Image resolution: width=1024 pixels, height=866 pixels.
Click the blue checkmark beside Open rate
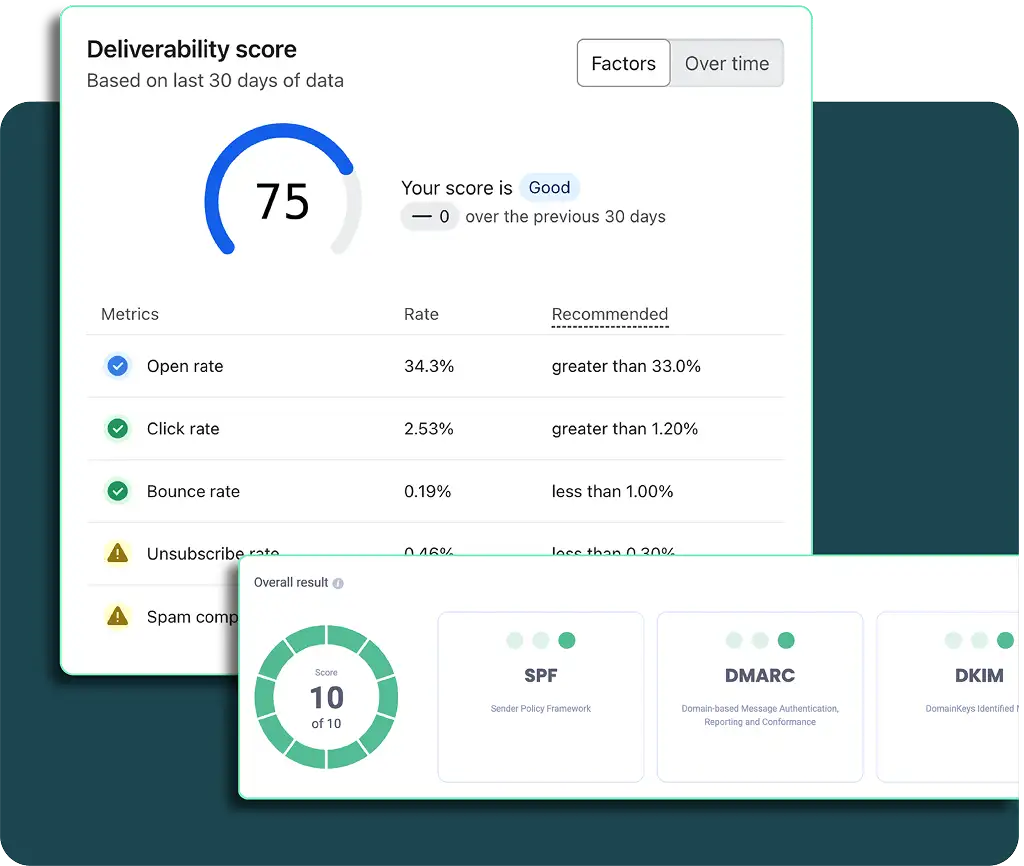[x=118, y=366]
